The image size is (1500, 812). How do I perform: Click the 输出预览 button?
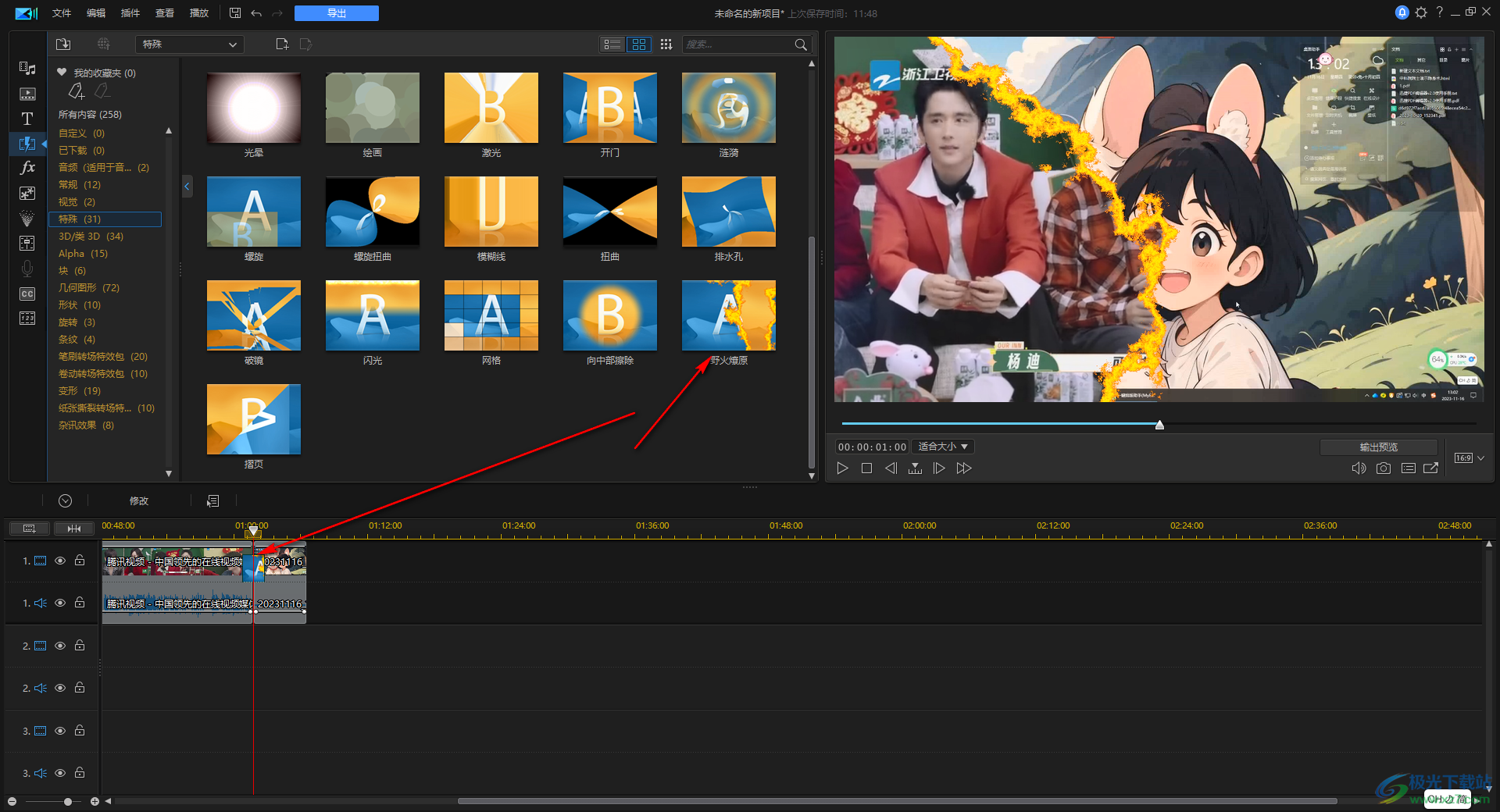[x=1379, y=447]
